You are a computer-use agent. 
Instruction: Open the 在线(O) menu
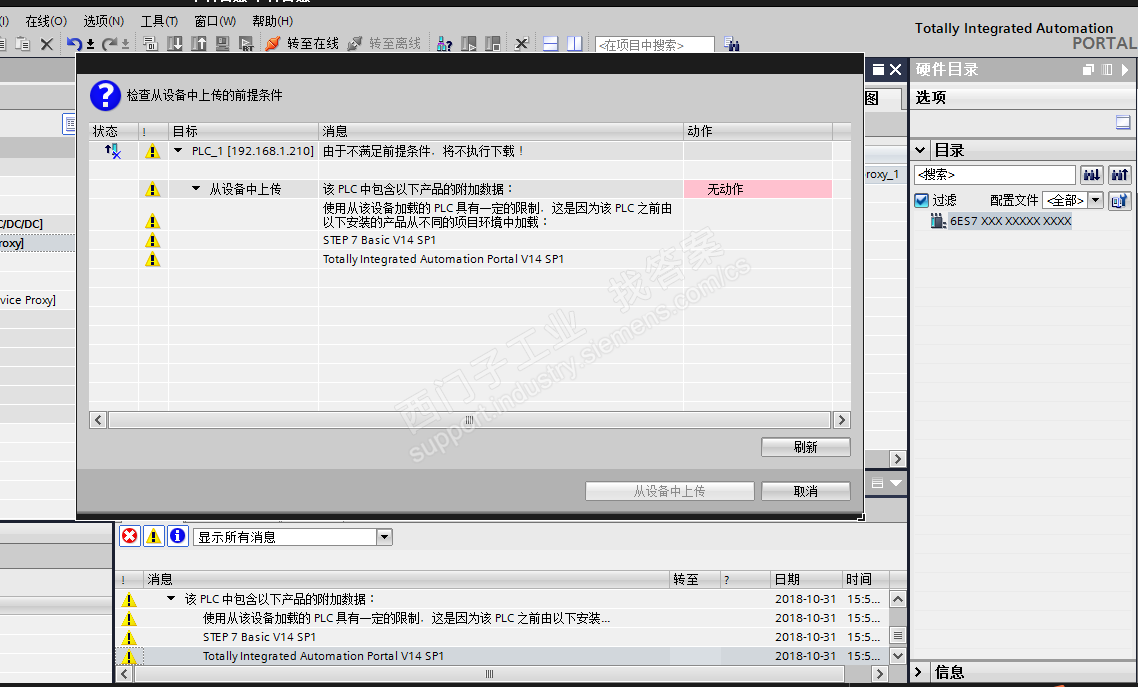tap(46, 21)
